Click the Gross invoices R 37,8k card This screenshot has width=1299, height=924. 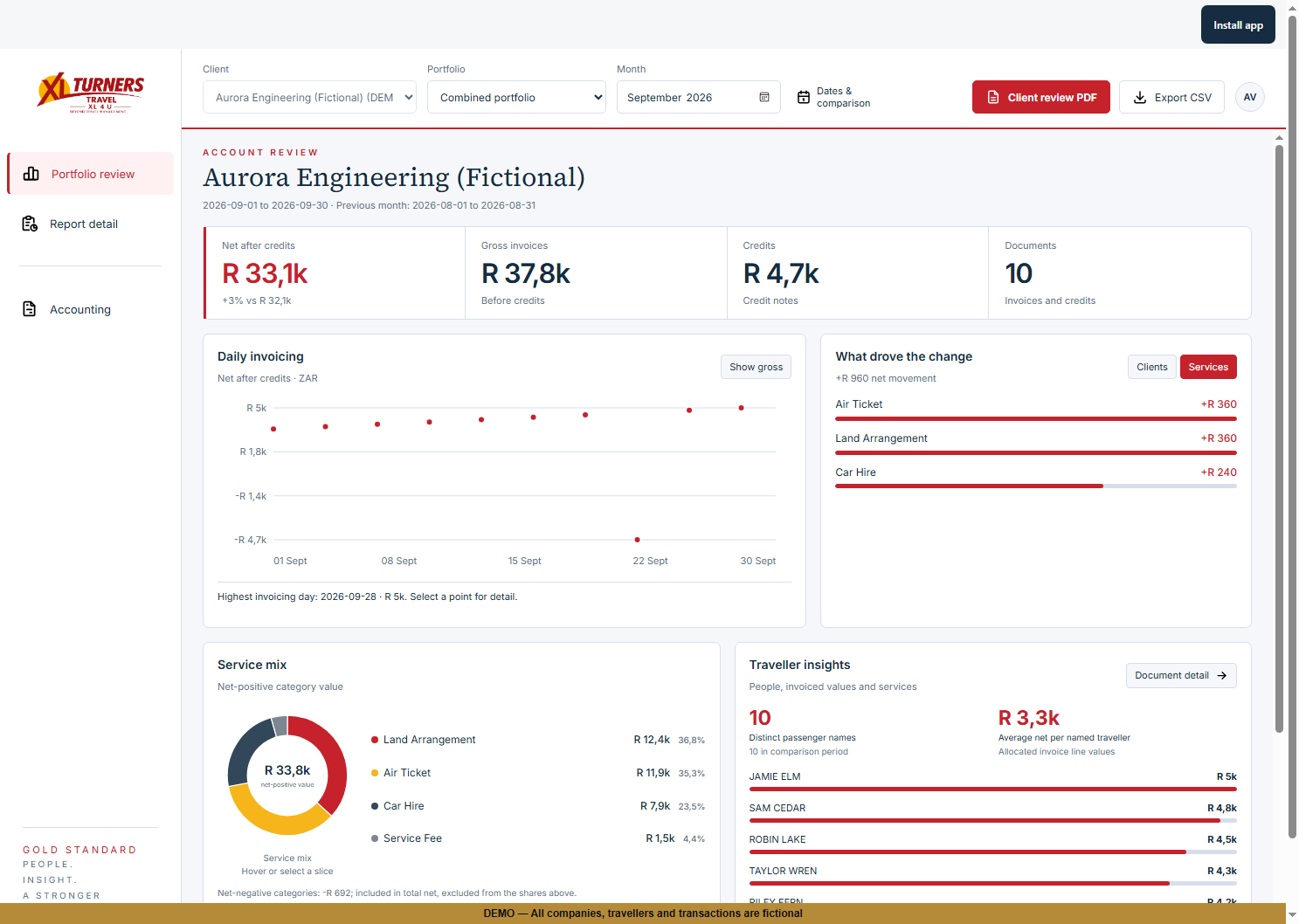[x=596, y=273]
